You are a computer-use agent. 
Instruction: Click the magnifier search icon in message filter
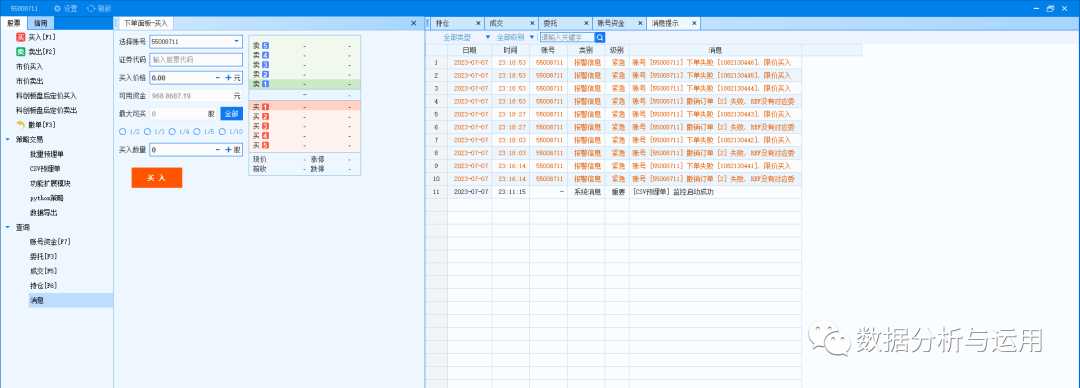point(600,37)
